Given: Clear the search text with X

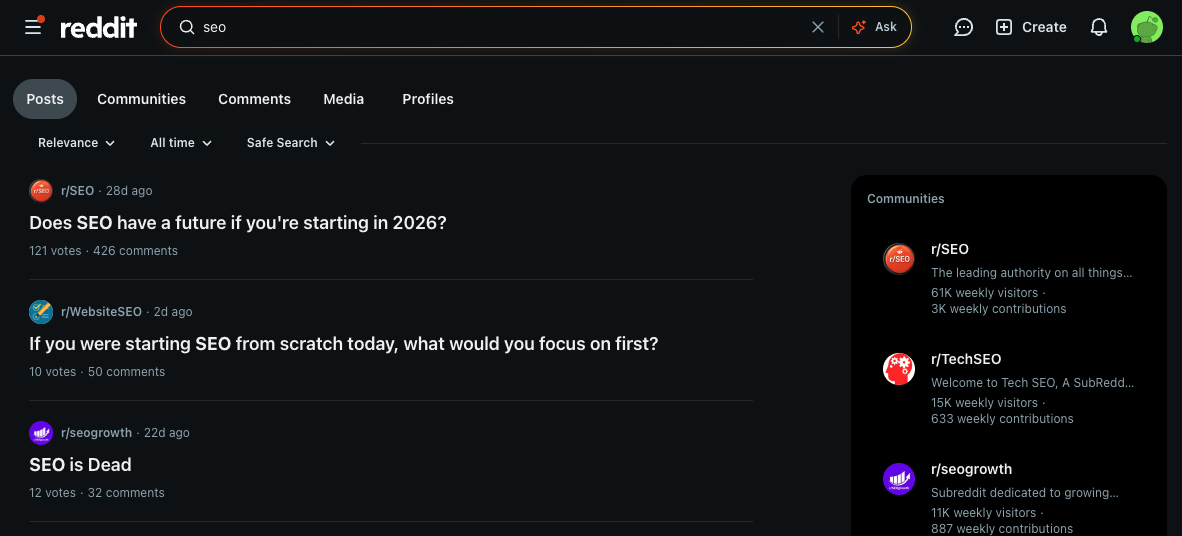Looking at the screenshot, I should pyautogui.click(x=818, y=27).
